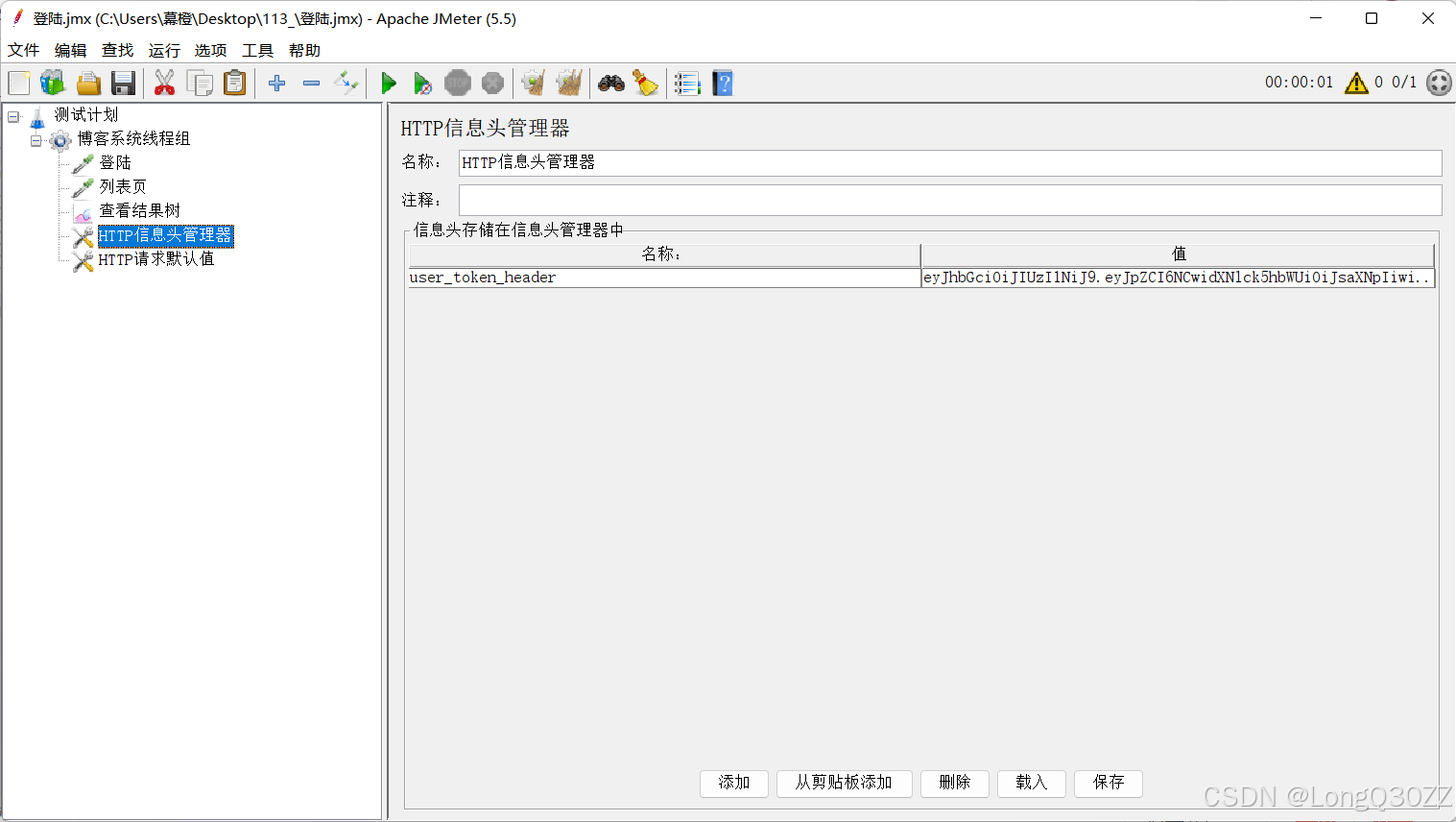Click the Cut scissors icon
Screen dimensions: 1456x822
pos(165,84)
